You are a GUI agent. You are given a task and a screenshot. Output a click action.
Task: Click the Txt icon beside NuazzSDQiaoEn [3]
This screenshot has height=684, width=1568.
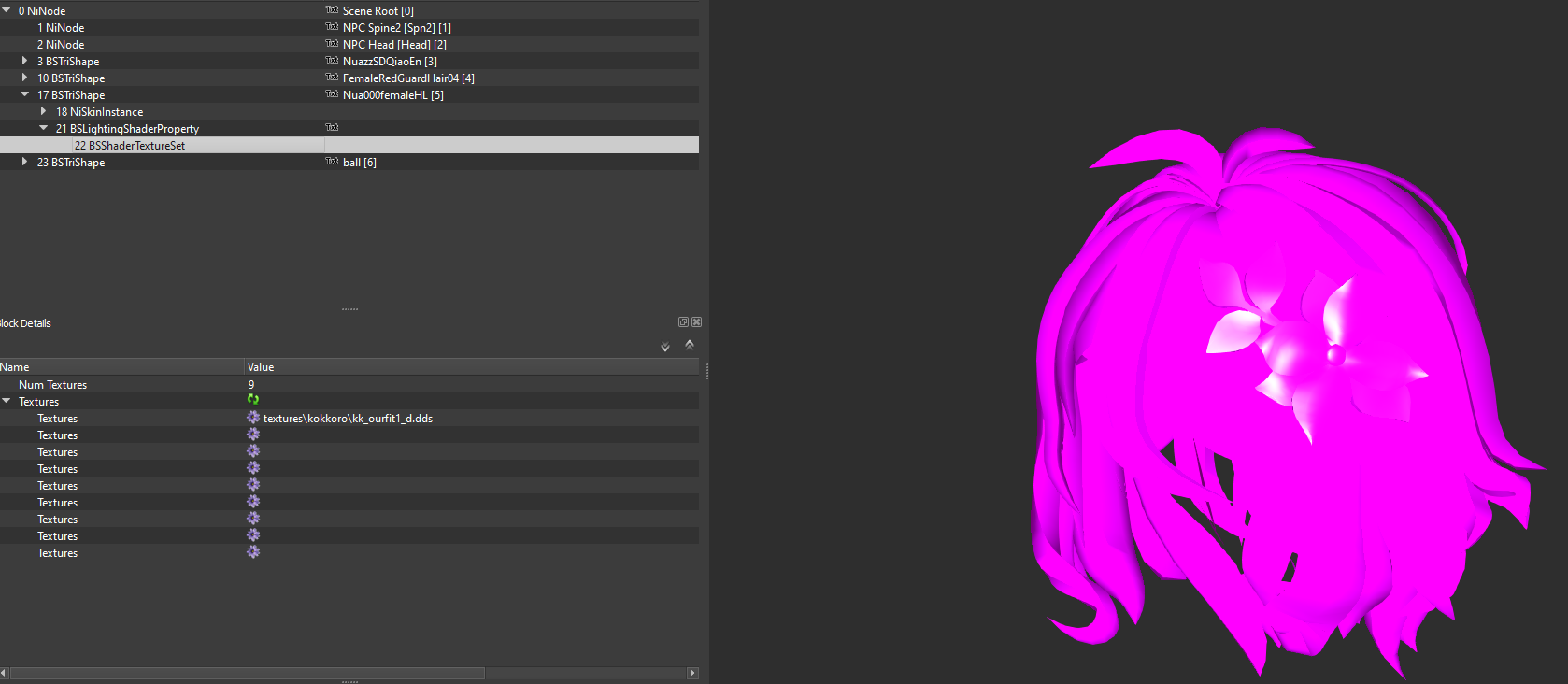[332, 61]
